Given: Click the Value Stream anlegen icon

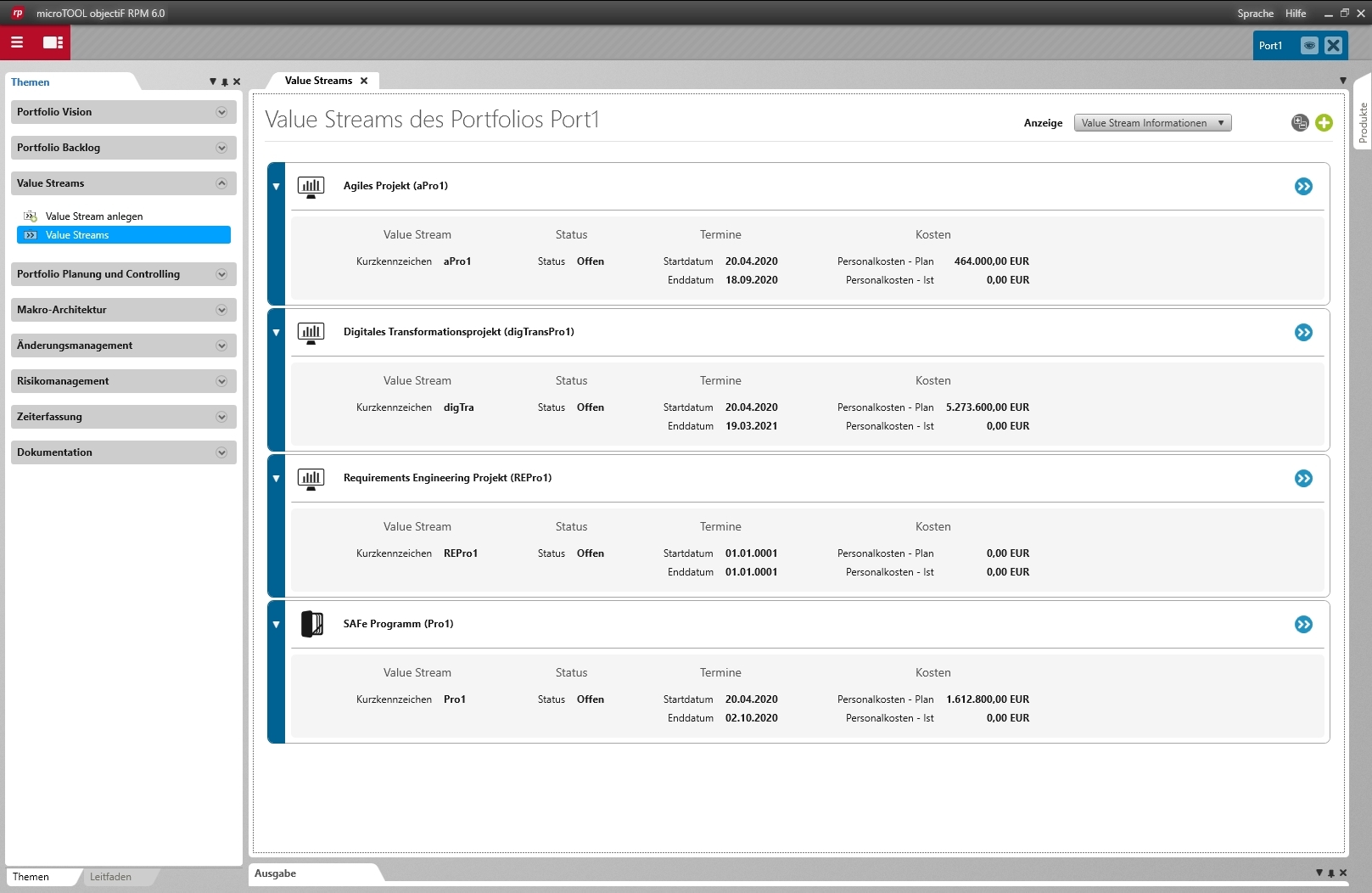Looking at the screenshot, I should click(31, 216).
